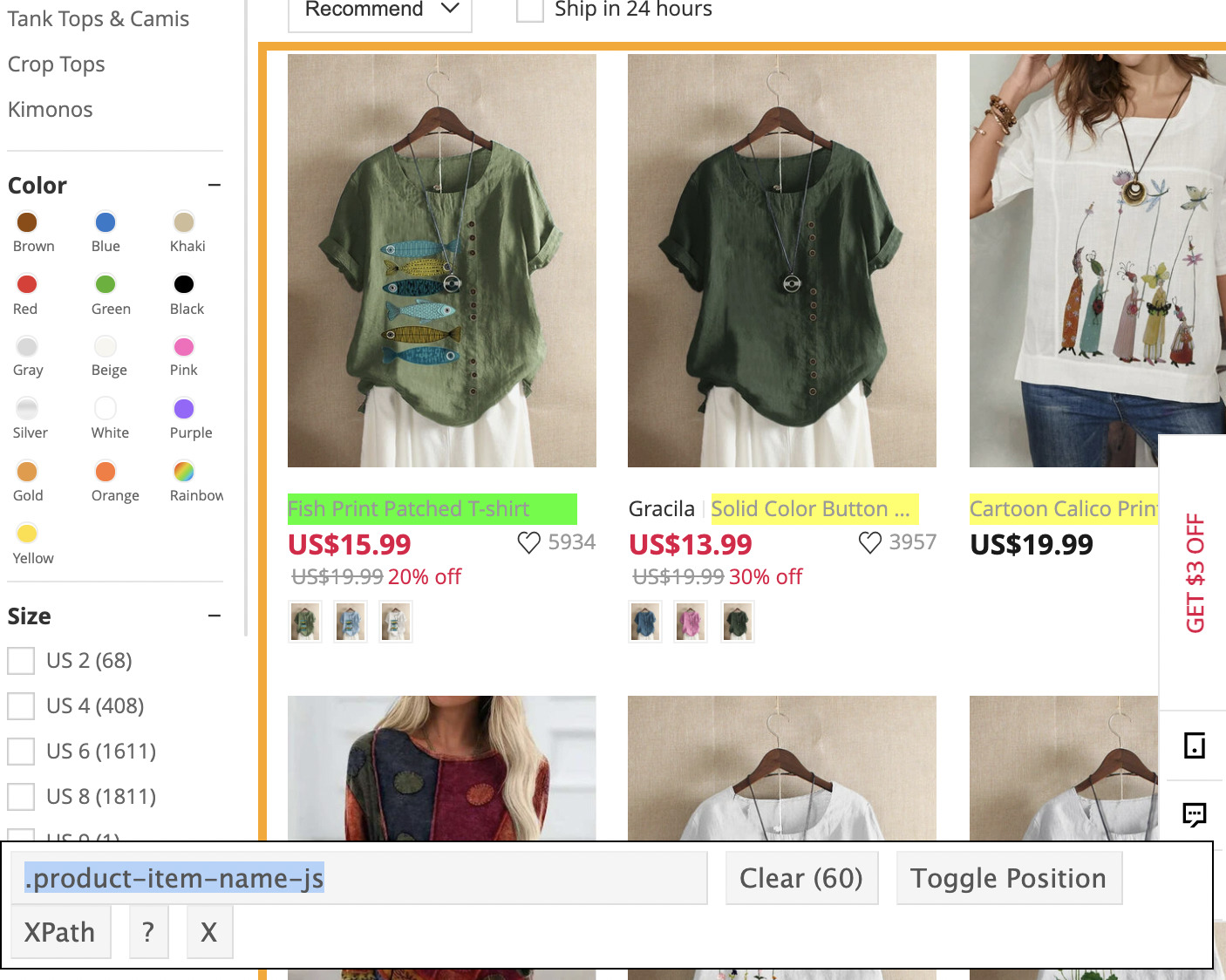Filter by Black color swatch
The height and width of the screenshot is (980, 1226).
tap(184, 284)
